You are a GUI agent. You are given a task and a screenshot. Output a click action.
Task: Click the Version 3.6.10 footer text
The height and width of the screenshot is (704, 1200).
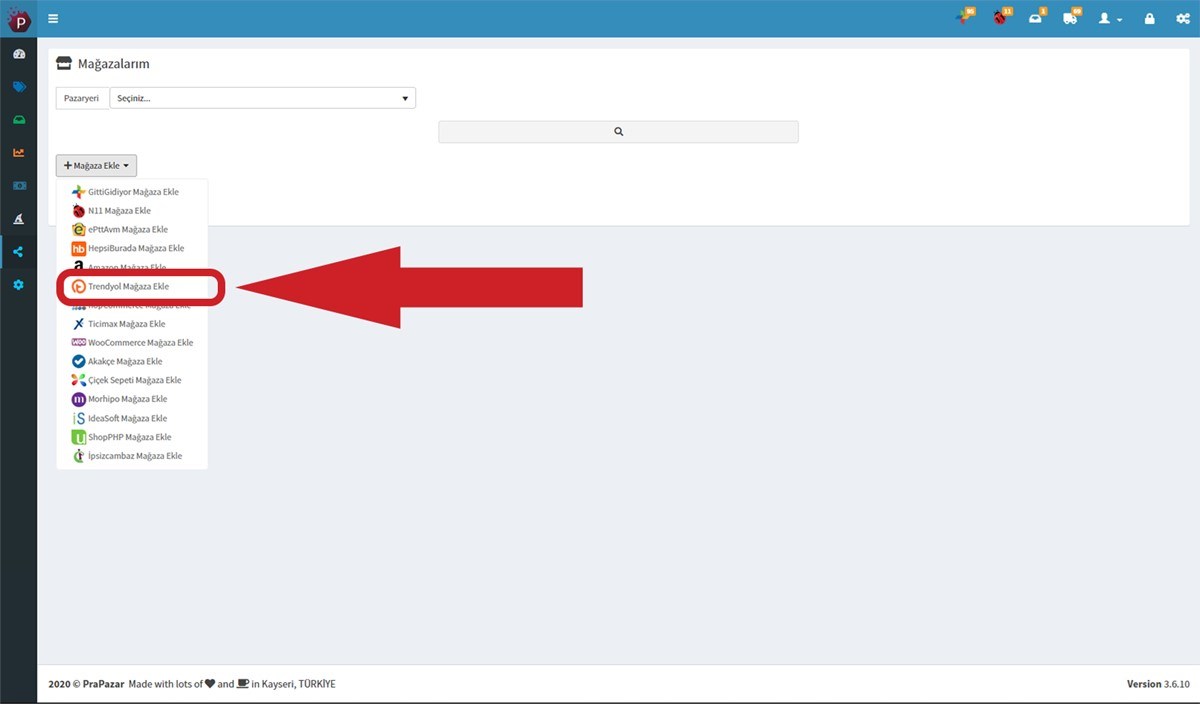1158,684
